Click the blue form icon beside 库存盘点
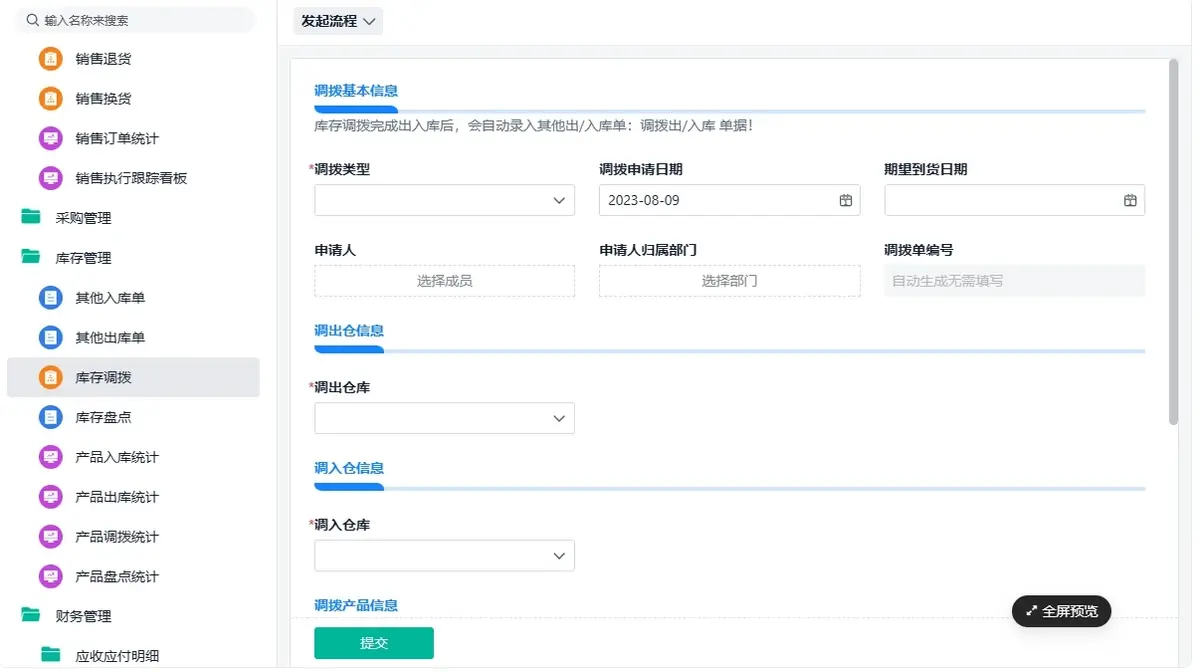This screenshot has width=1200, height=672. 50,417
